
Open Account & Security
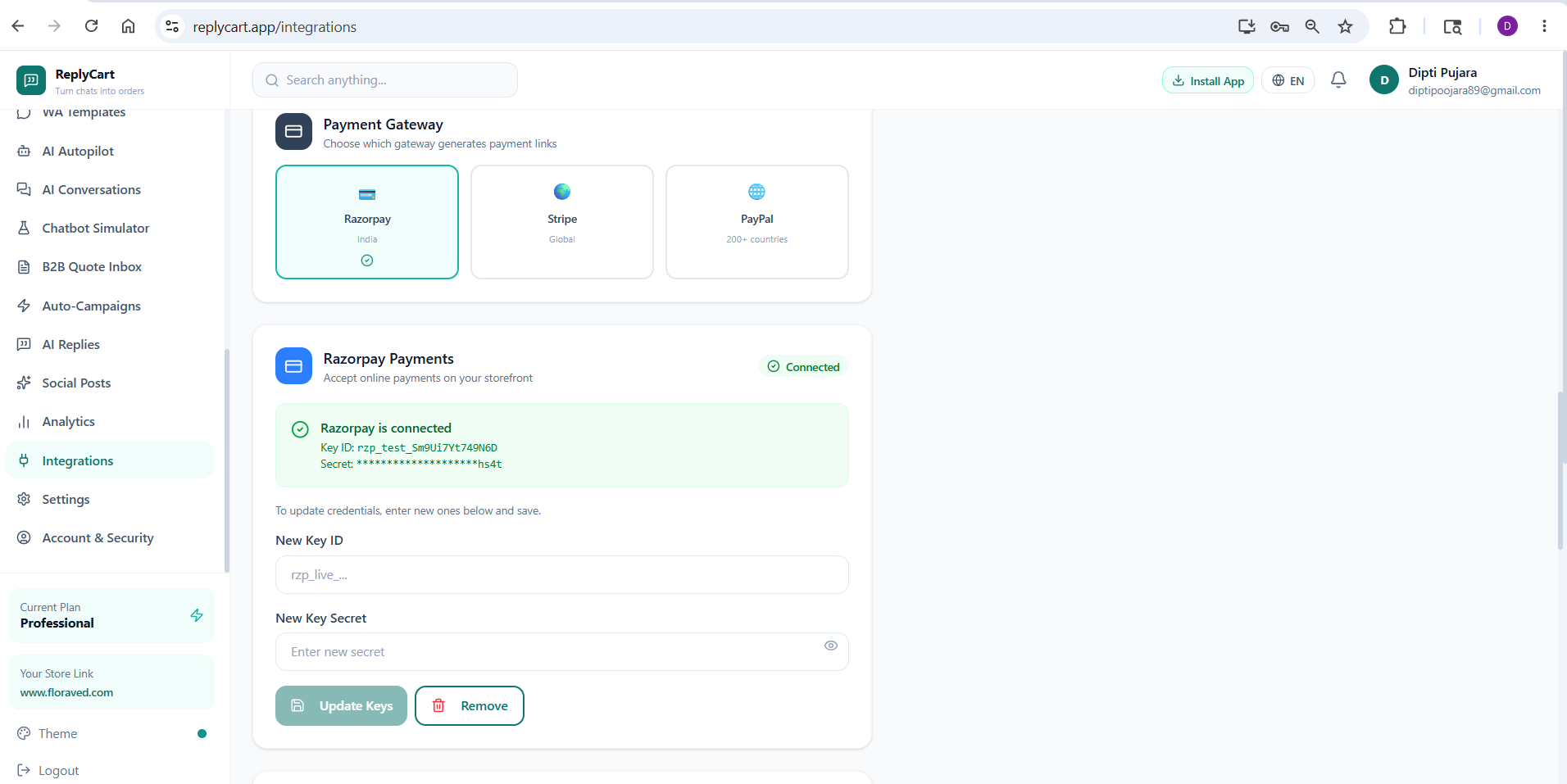tap(110, 537)
